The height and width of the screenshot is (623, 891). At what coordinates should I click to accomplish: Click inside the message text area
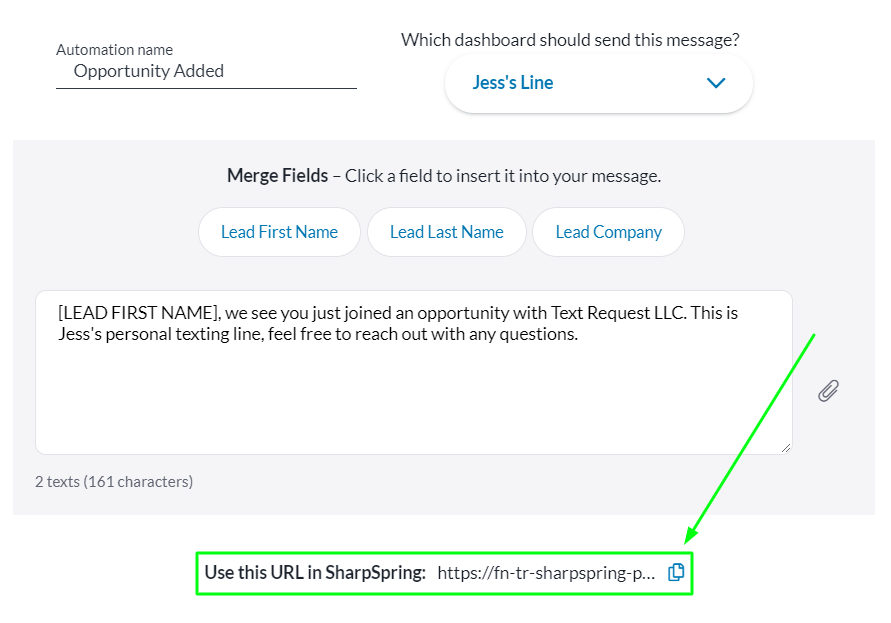[413, 400]
